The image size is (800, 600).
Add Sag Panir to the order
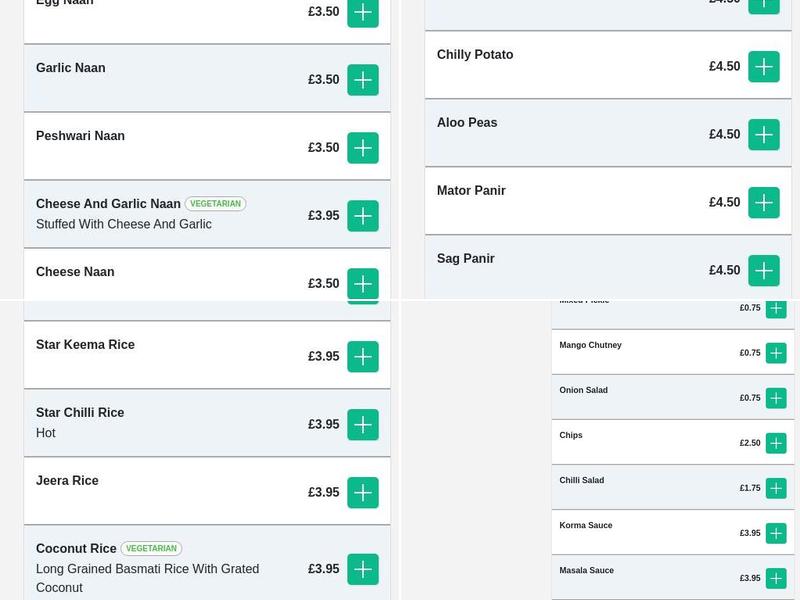point(764,271)
